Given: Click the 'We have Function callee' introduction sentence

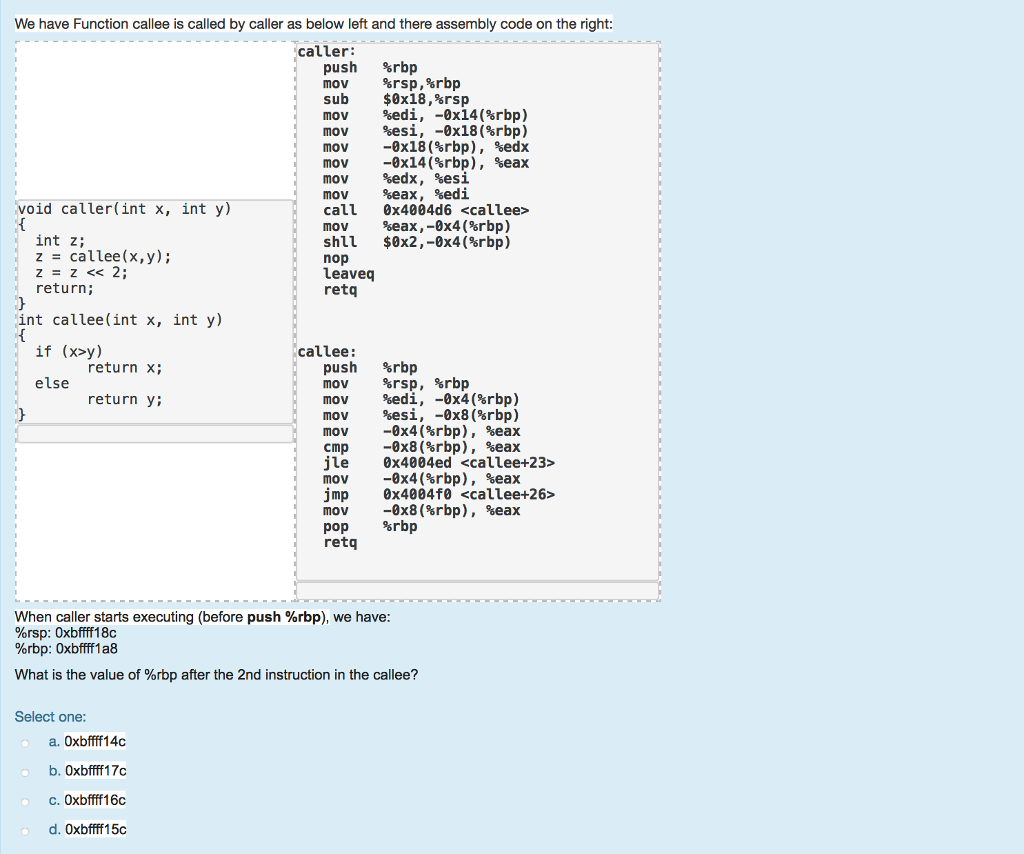Looking at the screenshot, I should 313,24.
